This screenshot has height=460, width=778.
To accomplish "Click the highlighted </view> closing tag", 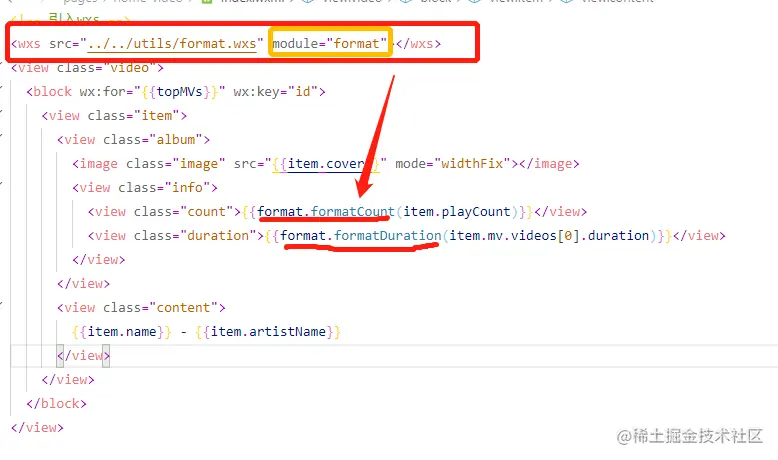I will (x=83, y=356).
